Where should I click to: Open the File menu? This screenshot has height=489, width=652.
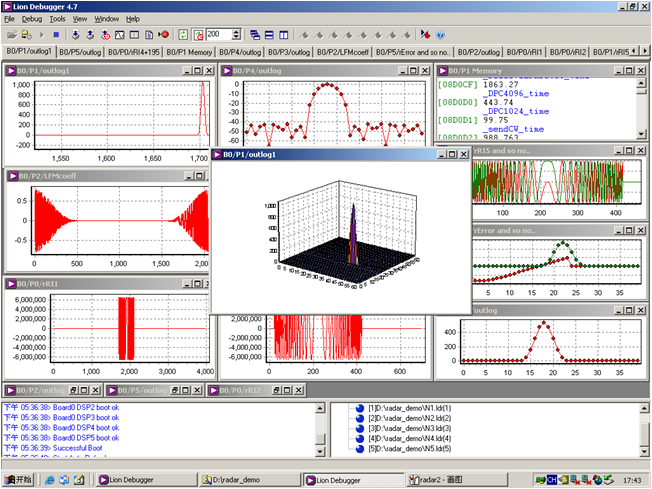pyautogui.click(x=9, y=19)
